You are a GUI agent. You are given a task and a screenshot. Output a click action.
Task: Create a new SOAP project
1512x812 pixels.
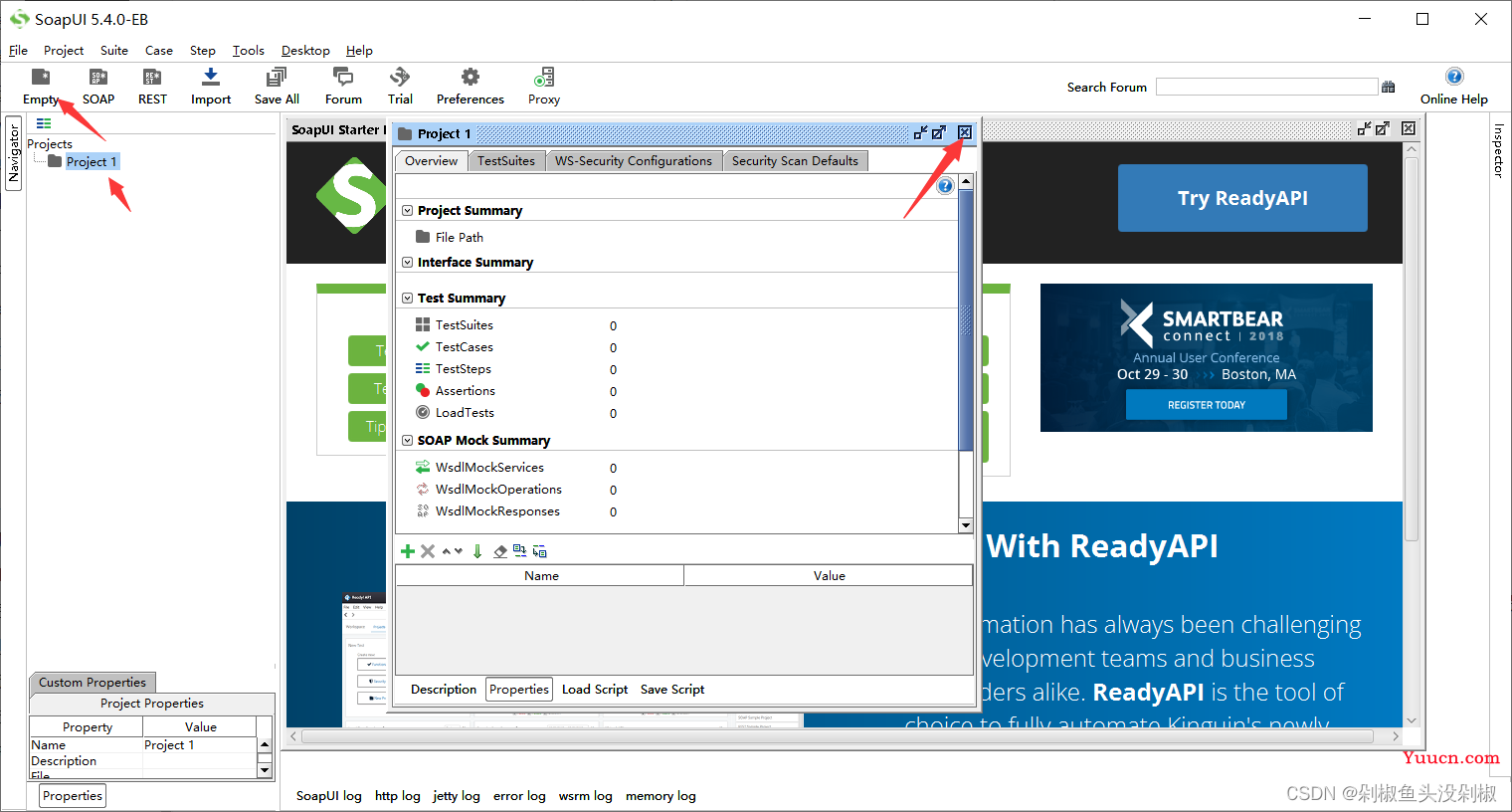click(98, 87)
